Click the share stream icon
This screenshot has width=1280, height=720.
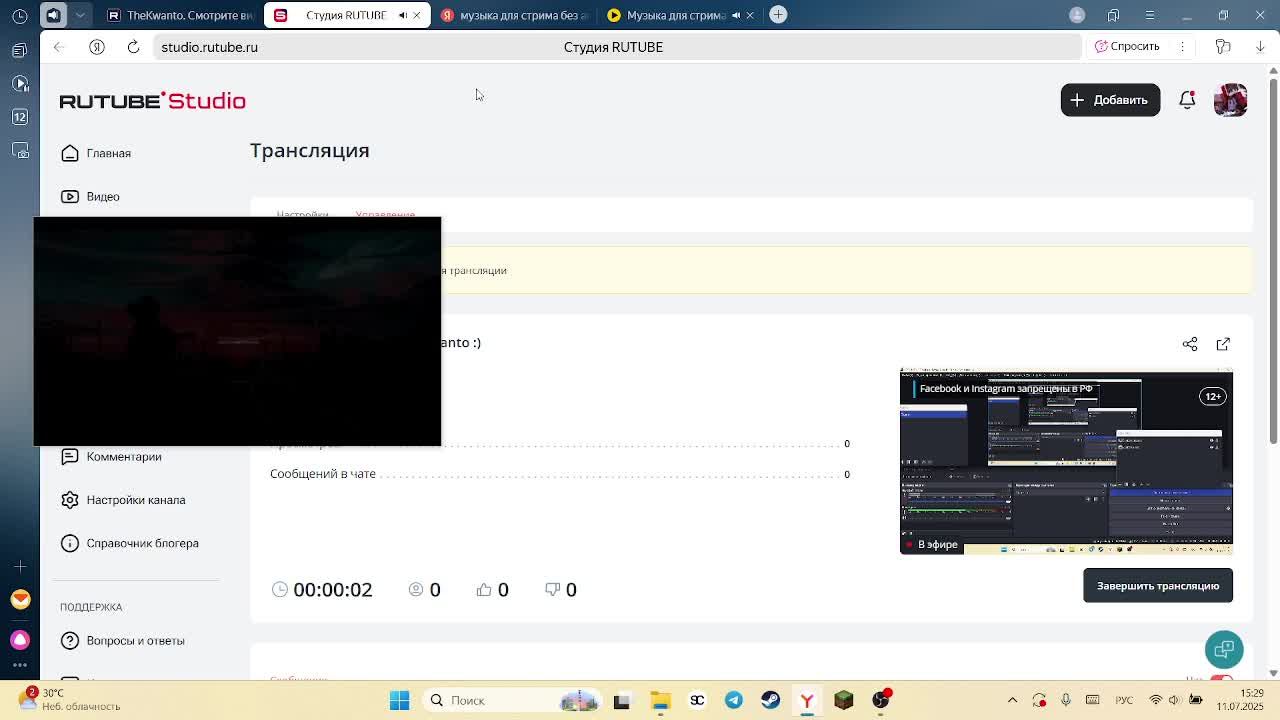pos(1190,344)
